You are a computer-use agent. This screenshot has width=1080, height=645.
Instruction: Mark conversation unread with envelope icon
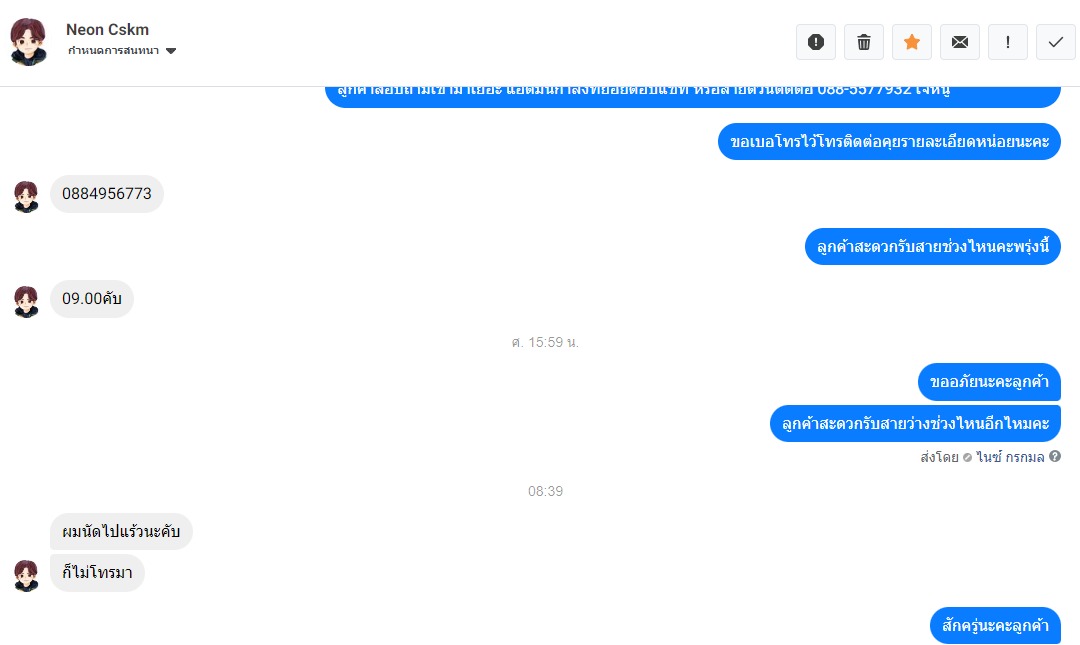coord(959,42)
